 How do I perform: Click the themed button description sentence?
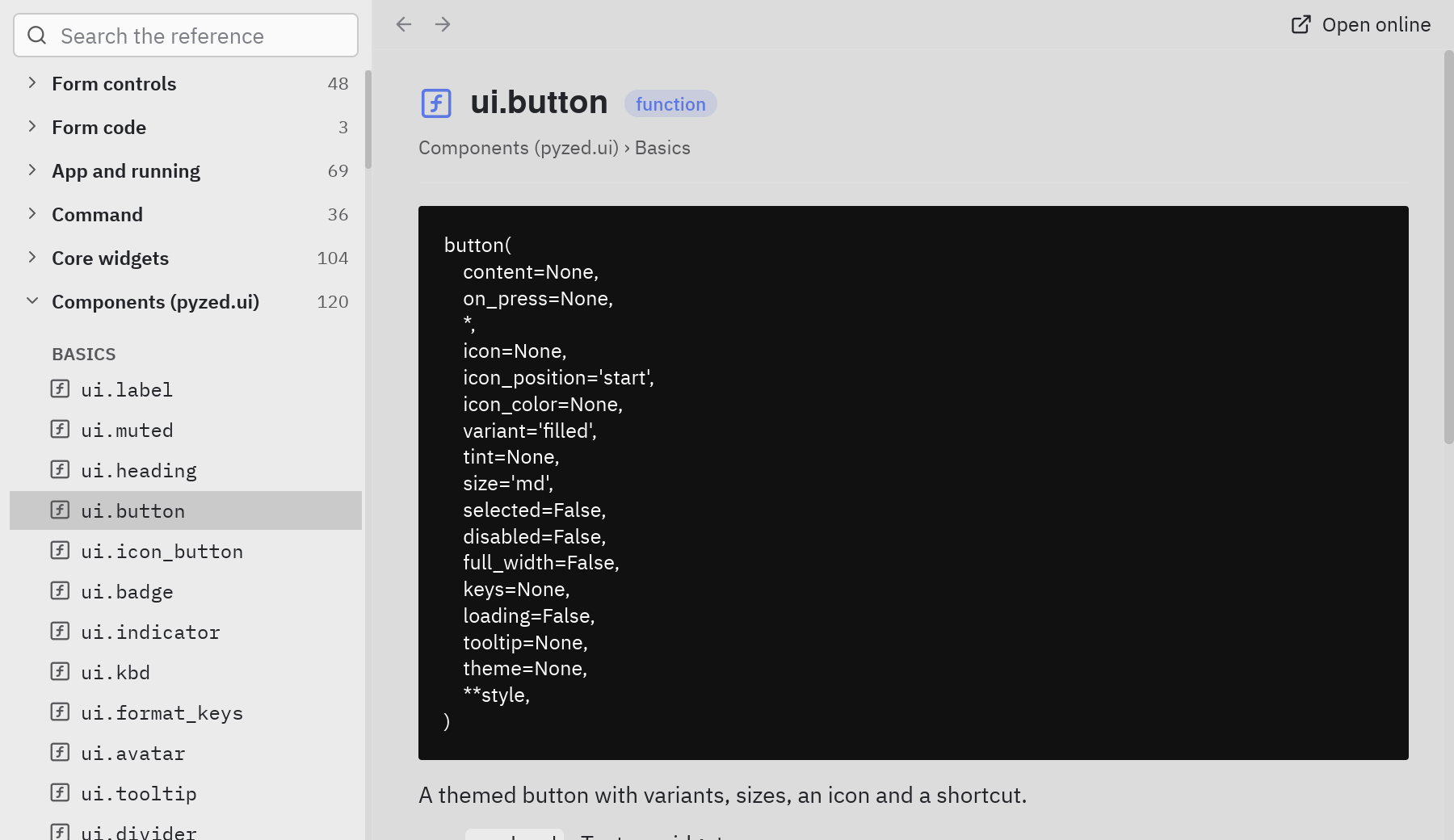coord(722,796)
